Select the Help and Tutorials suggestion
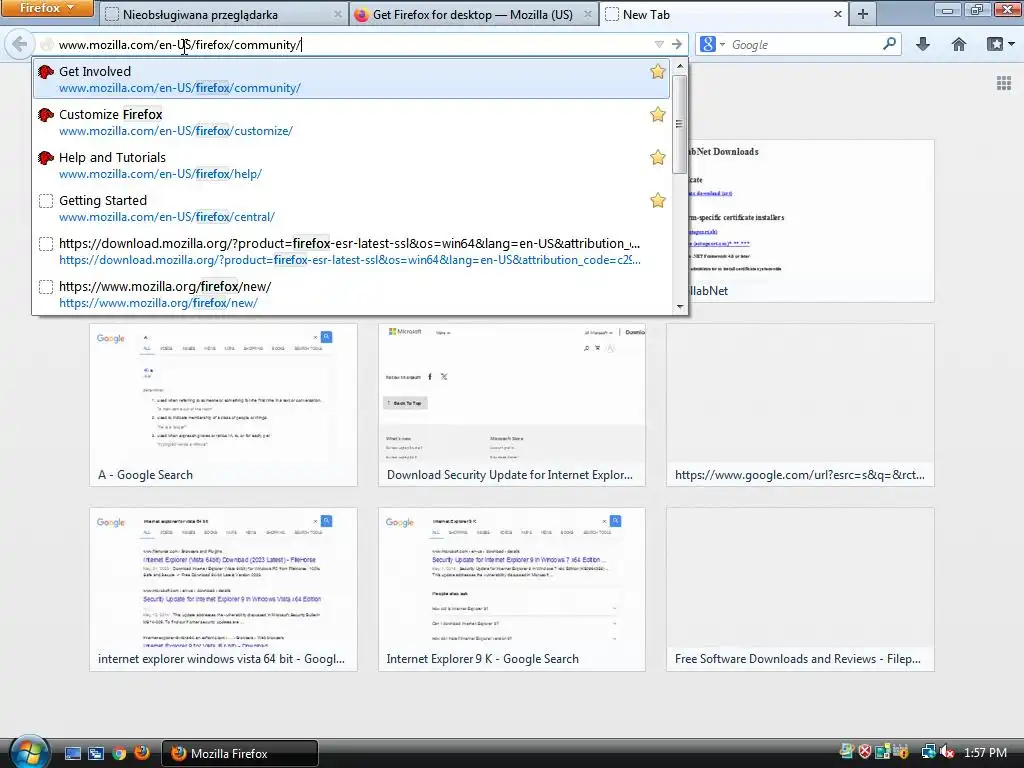Viewport: 1024px width, 768px height. tap(352, 165)
